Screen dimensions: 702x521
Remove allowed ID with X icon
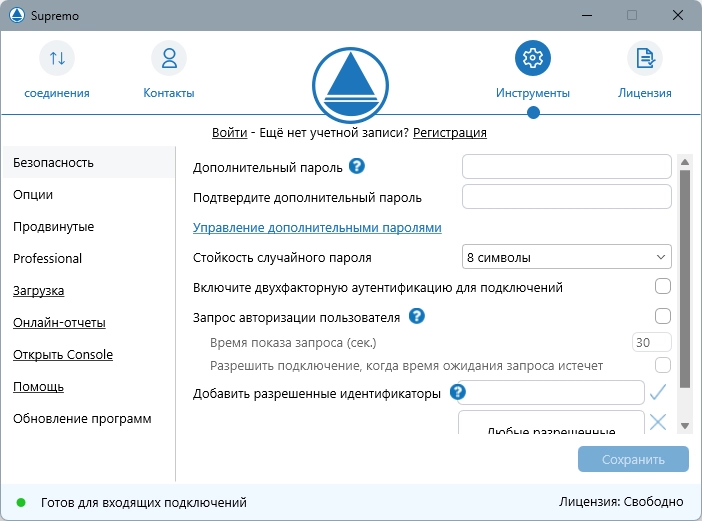click(x=658, y=422)
